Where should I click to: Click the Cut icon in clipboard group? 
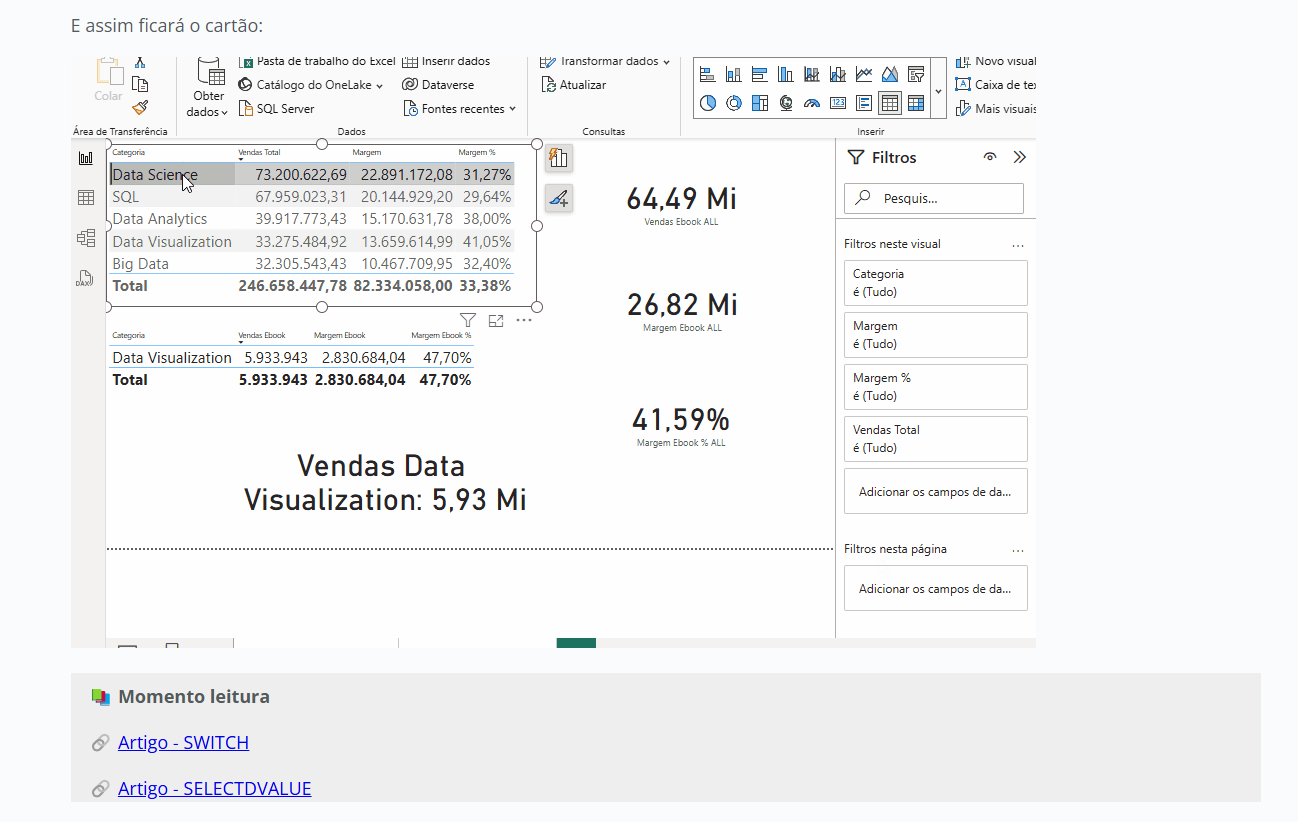(x=140, y=62)
